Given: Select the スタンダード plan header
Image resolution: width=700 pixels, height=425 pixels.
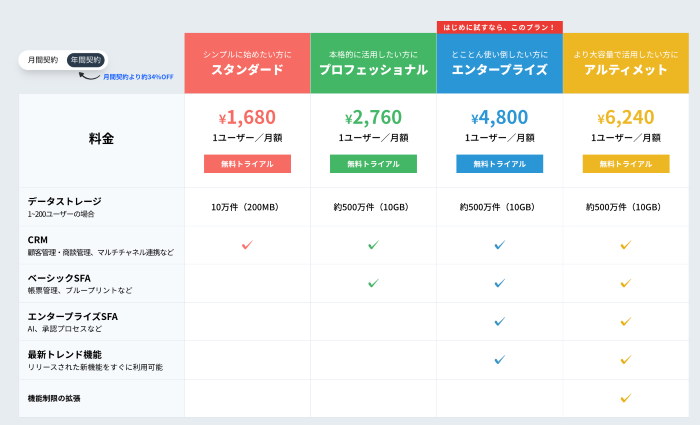Looking at the screenshot, I should 247,63.
